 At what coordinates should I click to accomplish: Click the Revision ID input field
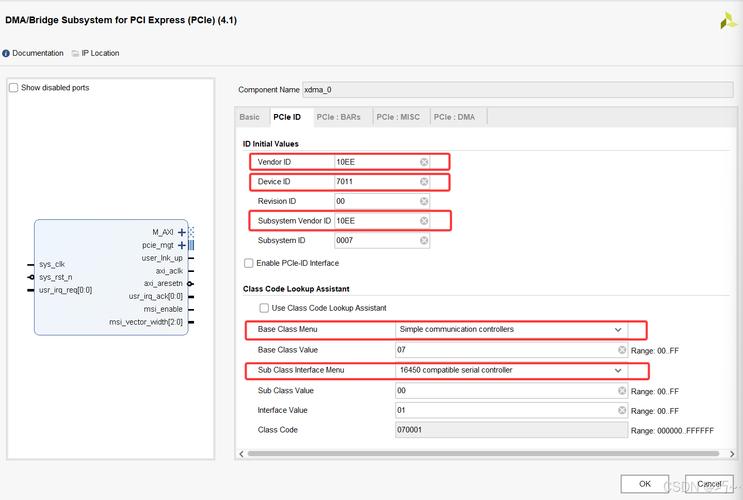coord(382,201)
